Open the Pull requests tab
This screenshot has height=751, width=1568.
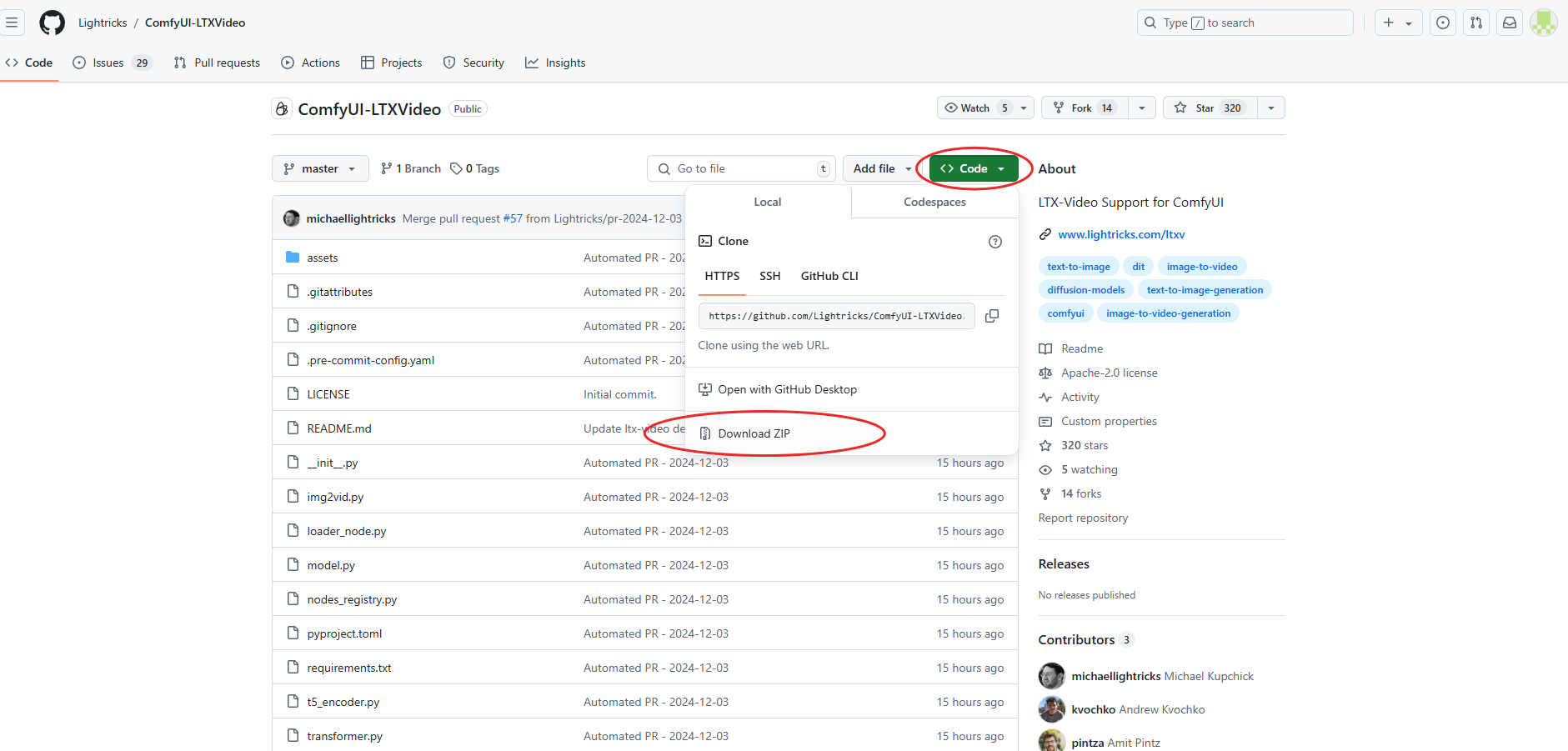coord(217,63)
